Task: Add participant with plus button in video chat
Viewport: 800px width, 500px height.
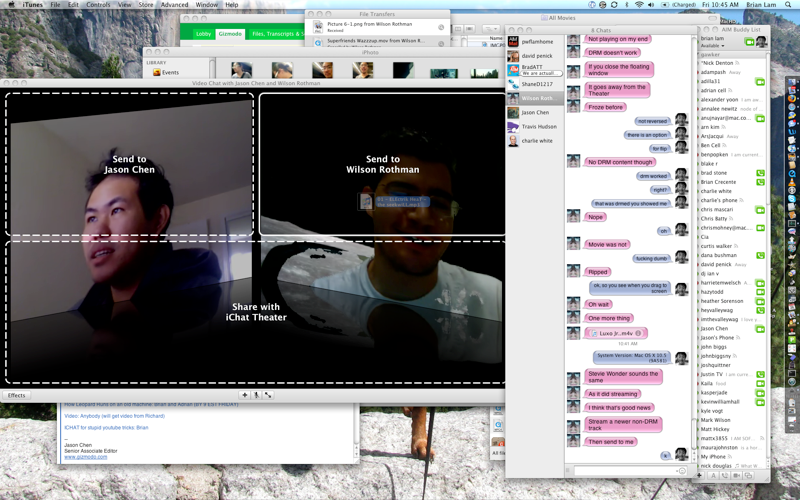Action: click(x=244, y=395)
